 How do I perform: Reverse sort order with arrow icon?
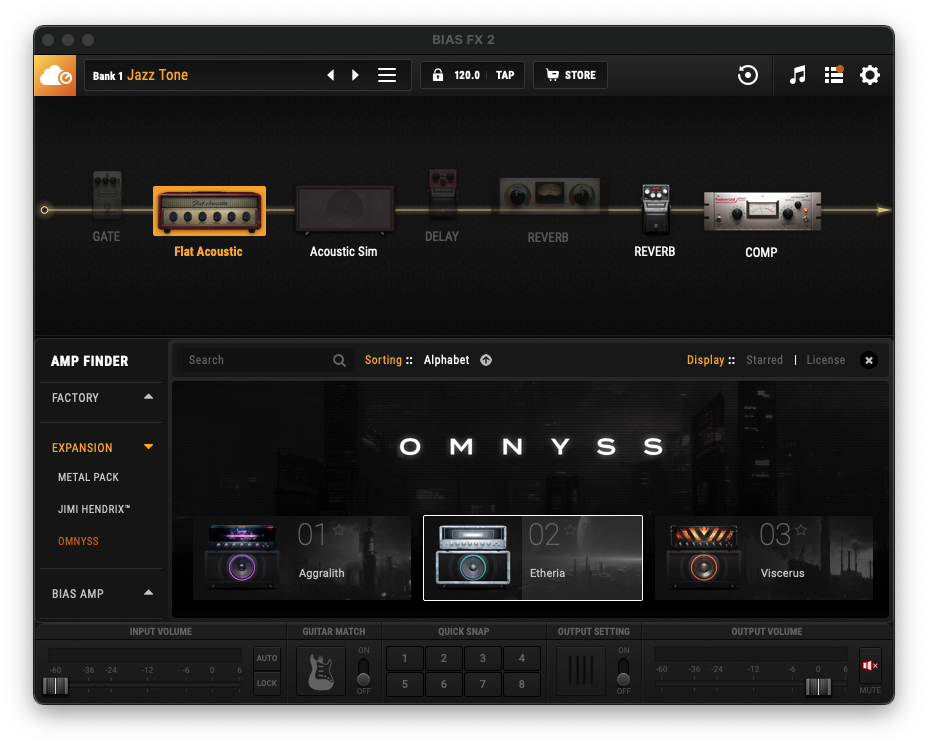point(486,360)
